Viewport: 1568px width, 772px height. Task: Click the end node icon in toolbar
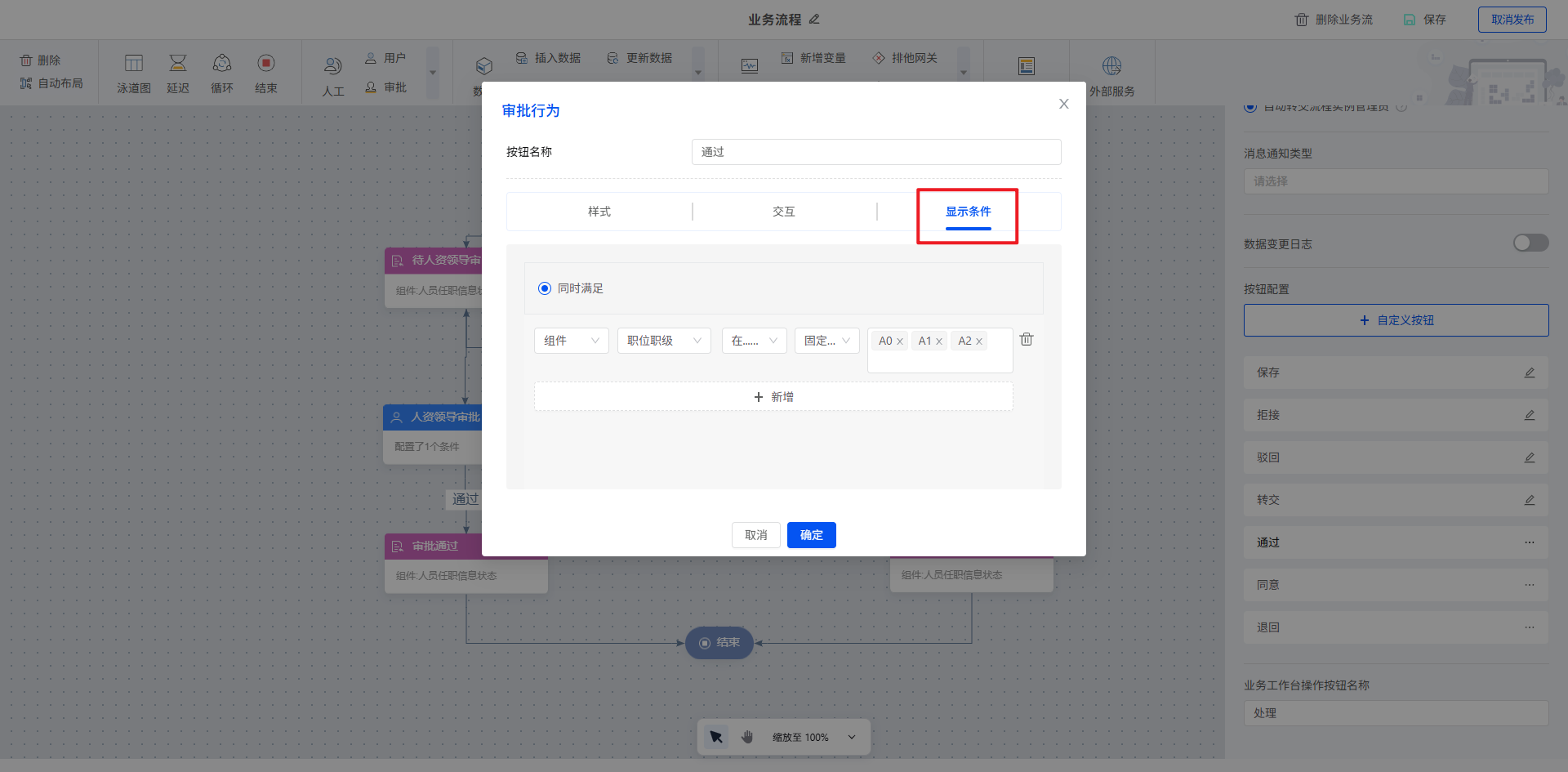(x=266, y=64)
